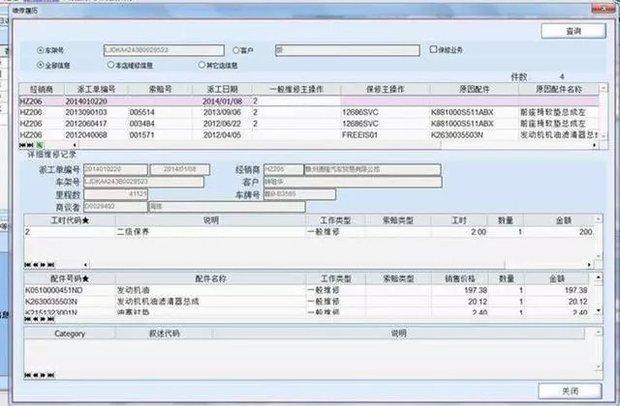This screenshot has width=620, height=406.
Task: Click the FREEIS01 warranty operation cell
Action: (x=385, y=135)
